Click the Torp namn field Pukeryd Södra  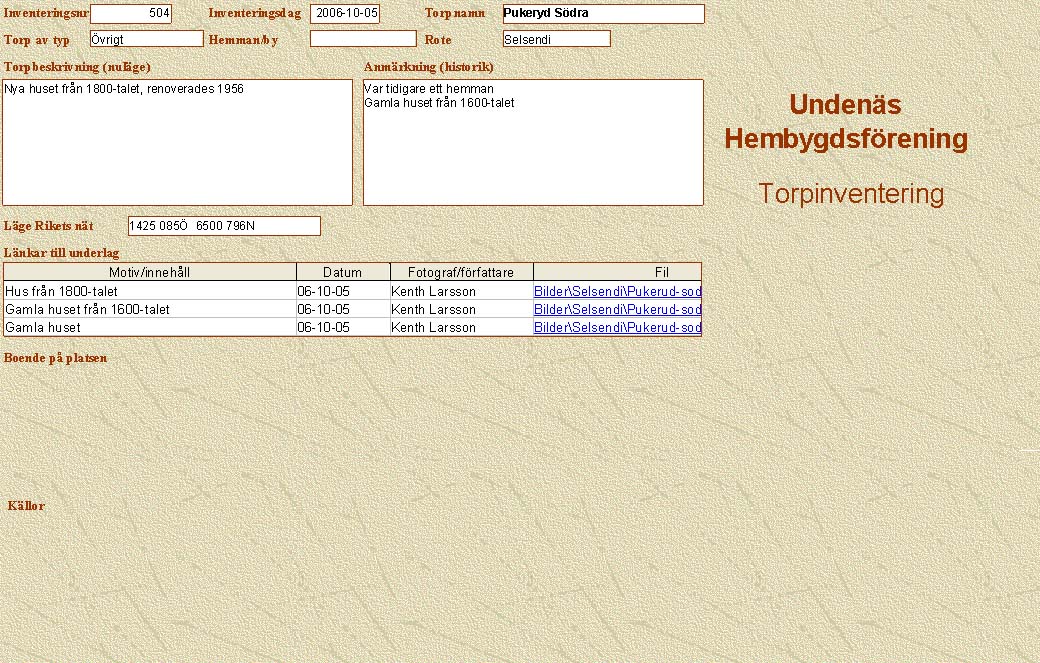pos(603,14)
